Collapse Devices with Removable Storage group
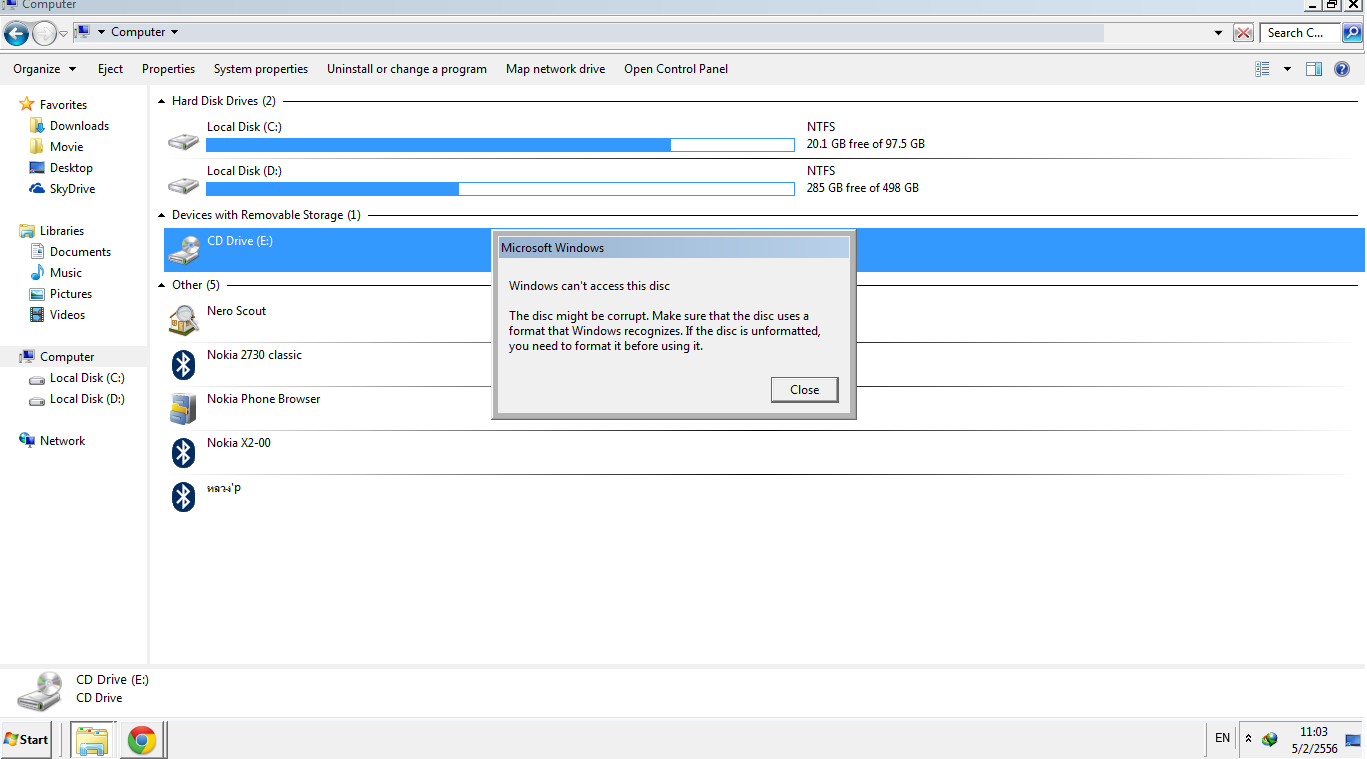Image resolution: width=1367 pixels, height=759 pixels. point(163,215)
